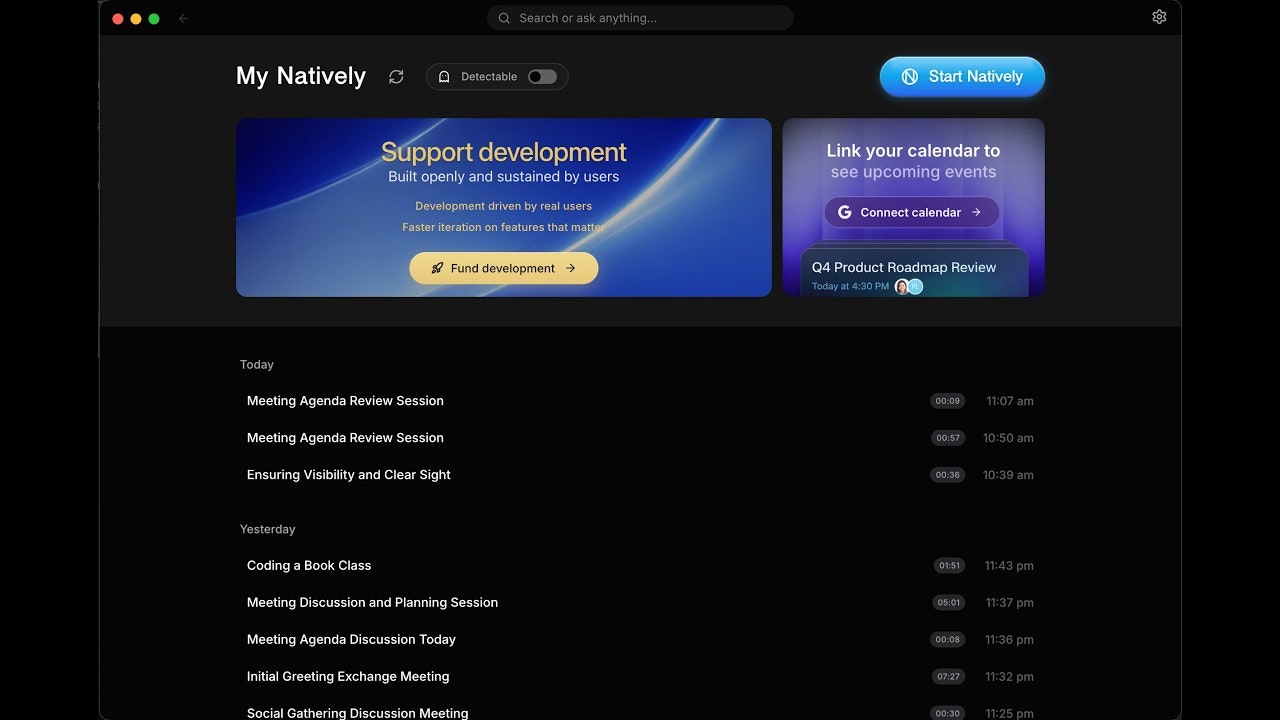Click the 00:09 duration badge
The width and height of the screenshot is (1280, 720).
(947, 401)
